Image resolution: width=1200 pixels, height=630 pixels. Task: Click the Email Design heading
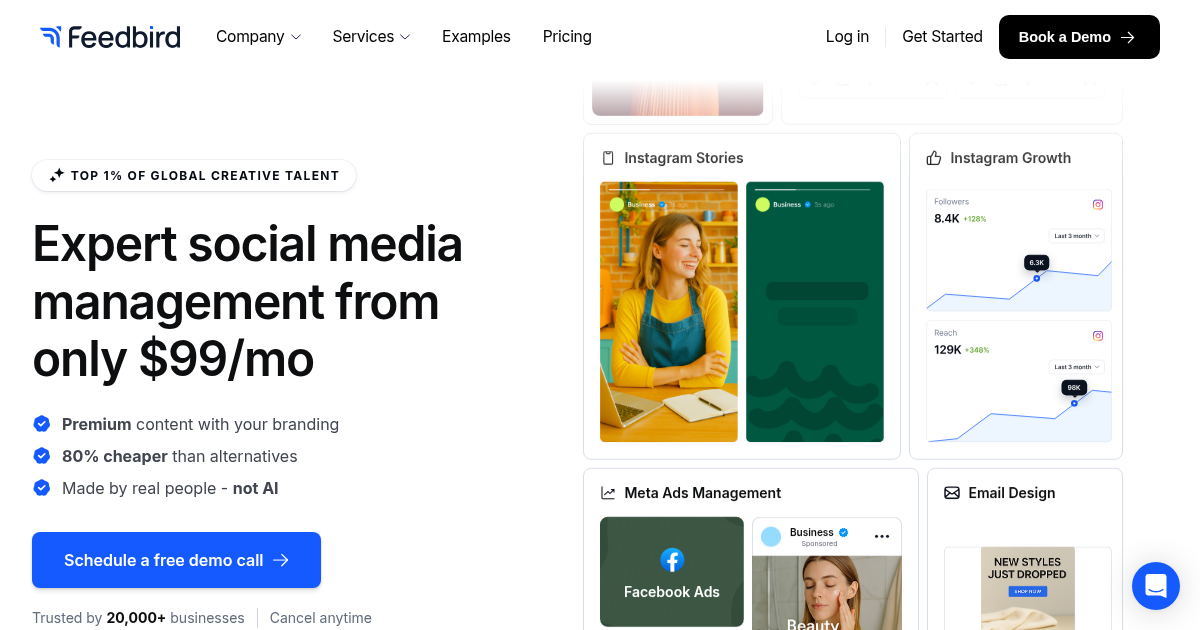1012,493
